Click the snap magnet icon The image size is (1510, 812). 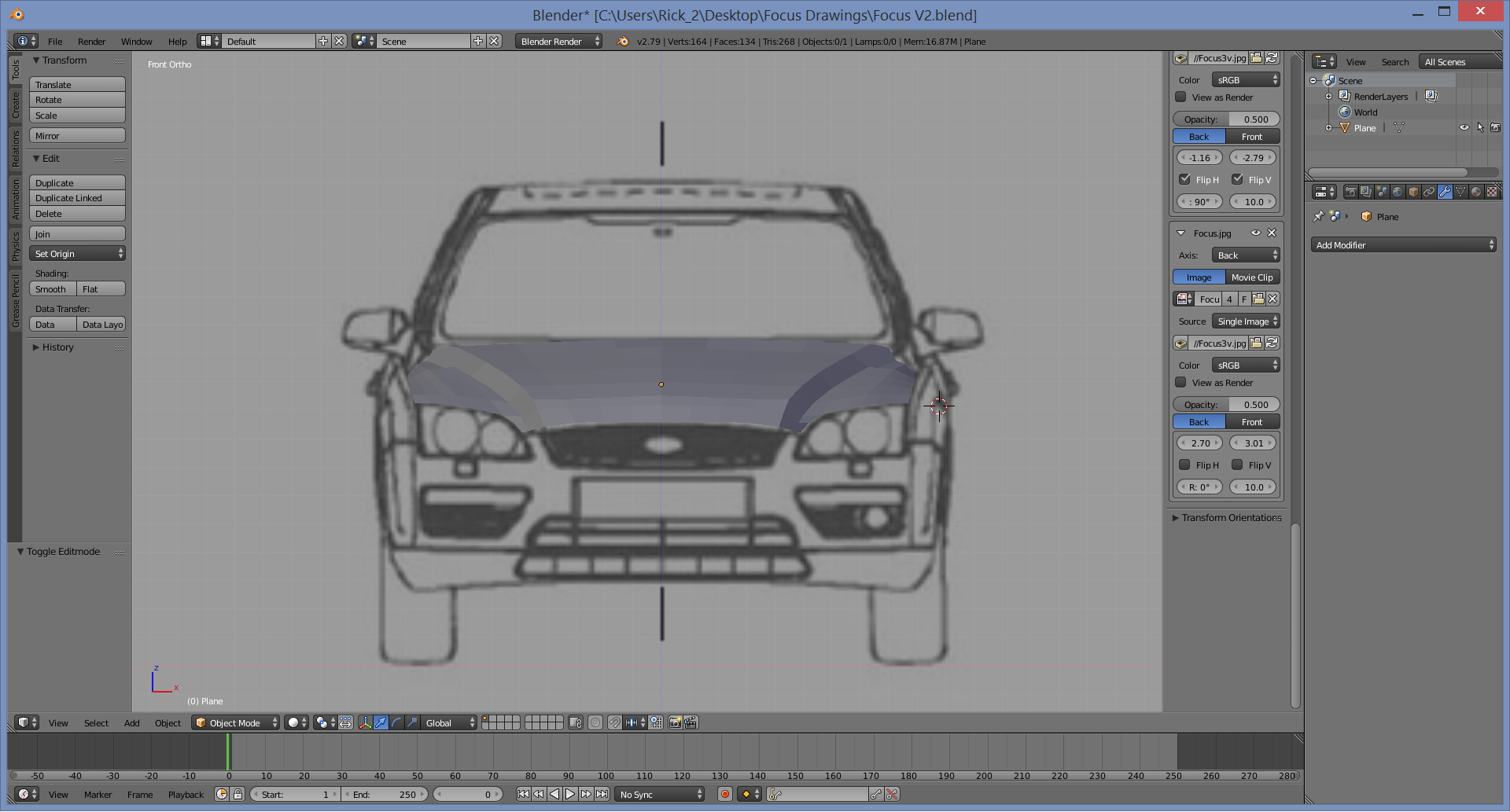pos(614,722)
